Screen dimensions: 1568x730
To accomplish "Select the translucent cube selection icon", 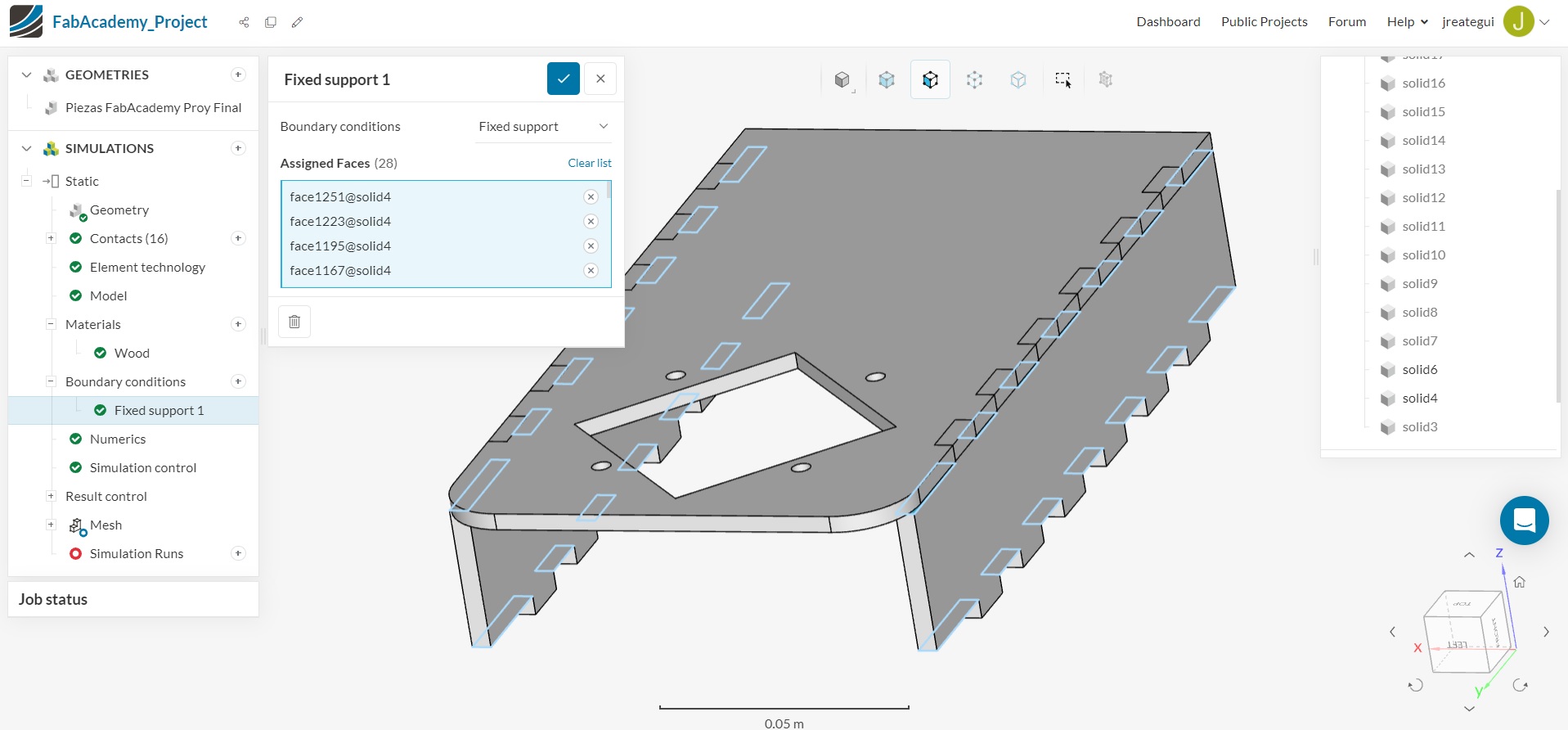I will tap(1018, 79).
